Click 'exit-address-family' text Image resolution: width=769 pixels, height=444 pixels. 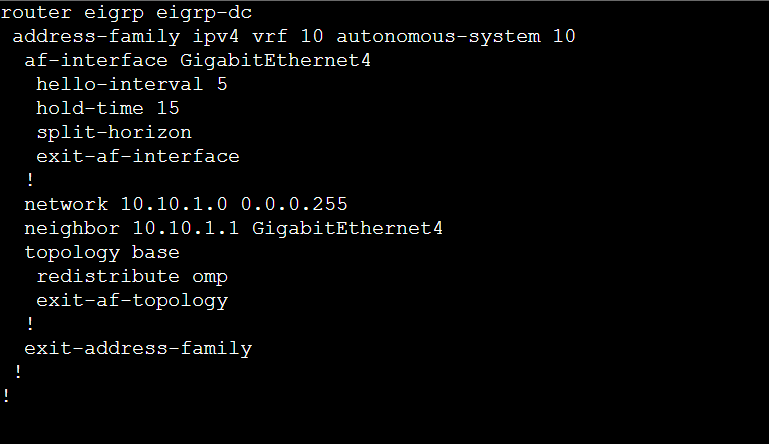coord(138,348)
